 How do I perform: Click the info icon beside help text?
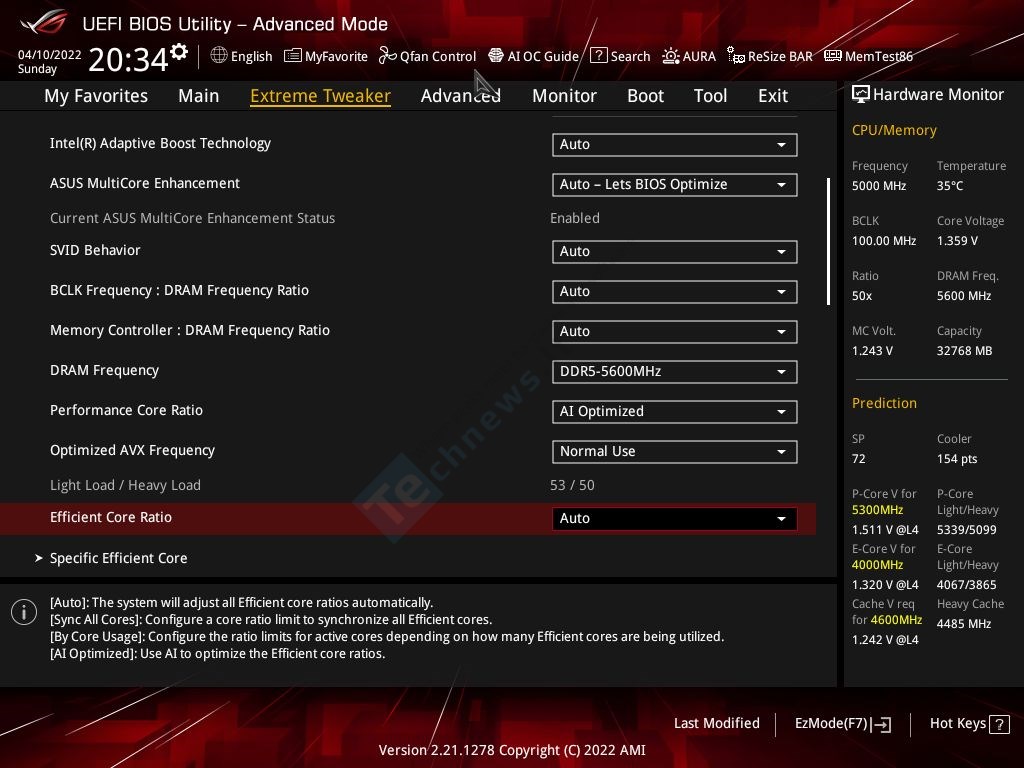point(24,612)
